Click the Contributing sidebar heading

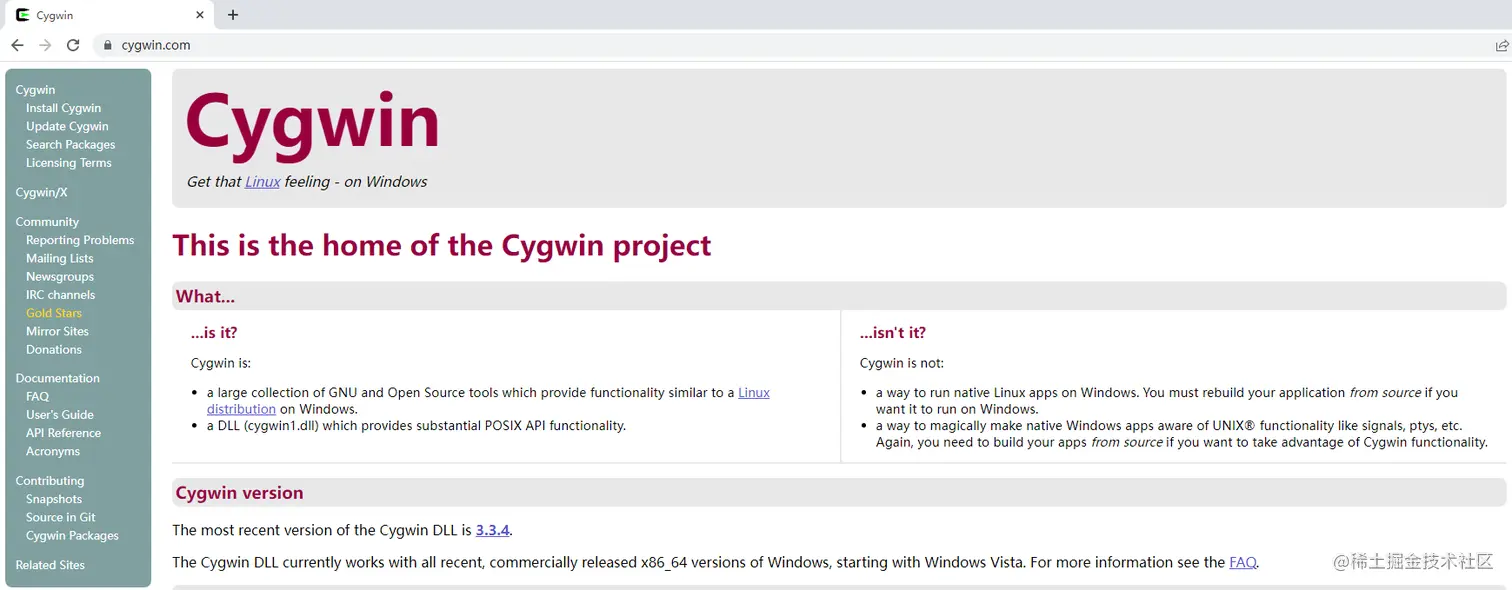50,481
